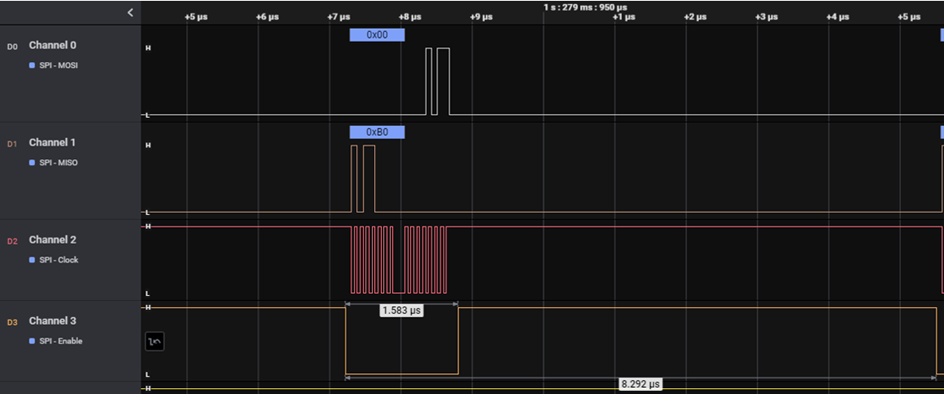Click the SPI - MISO analyzer tag

coord(58,163)
